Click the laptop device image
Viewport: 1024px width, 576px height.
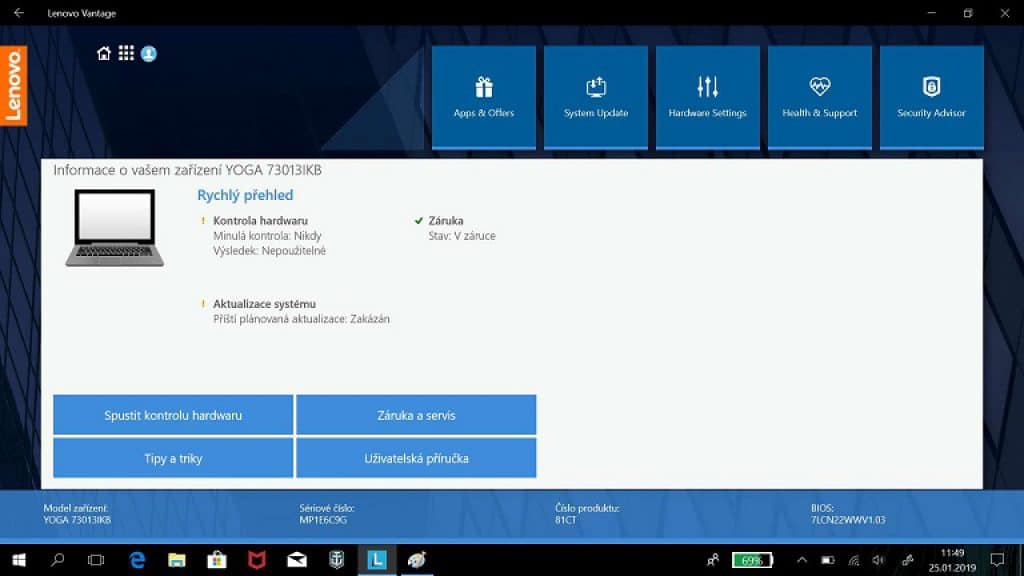pos(114,227)
